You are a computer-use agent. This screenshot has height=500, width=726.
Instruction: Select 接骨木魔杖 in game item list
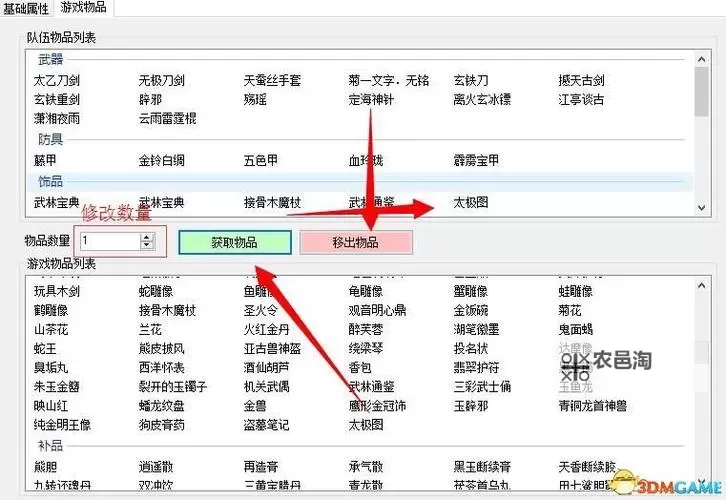click(167, 310)
